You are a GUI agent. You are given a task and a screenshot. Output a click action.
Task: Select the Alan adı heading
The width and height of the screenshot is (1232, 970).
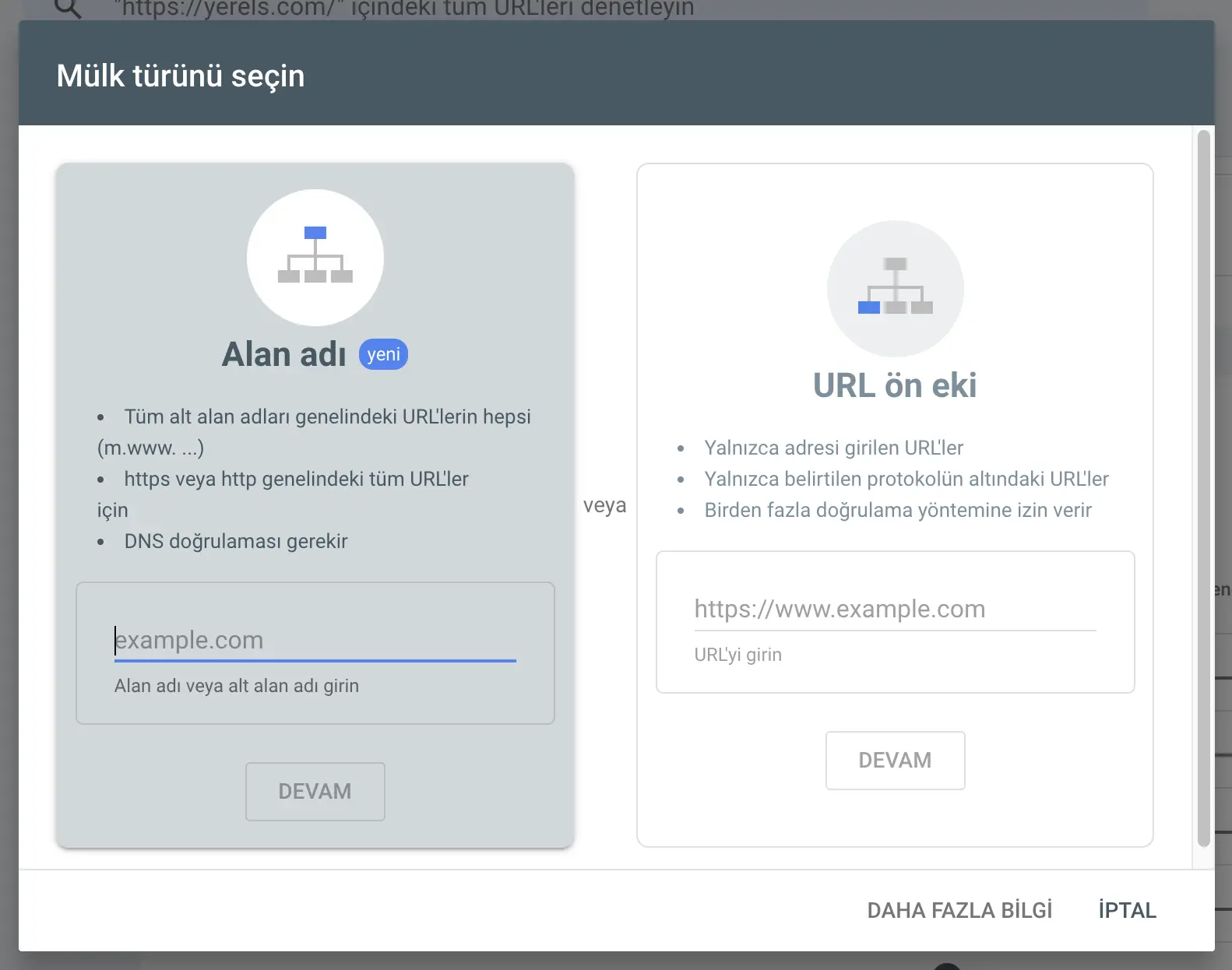[x=283, y=354]
